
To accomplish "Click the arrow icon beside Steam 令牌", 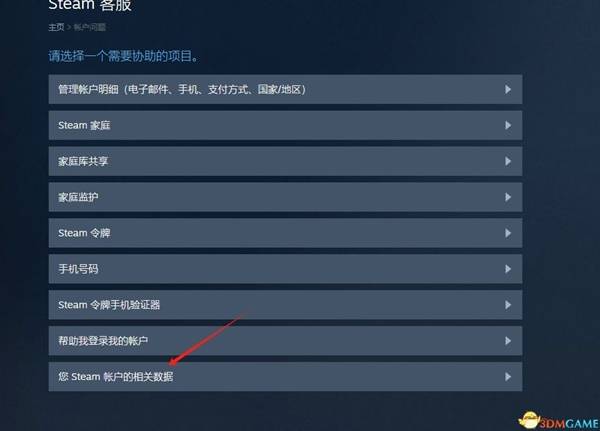I will coord(508,233).
